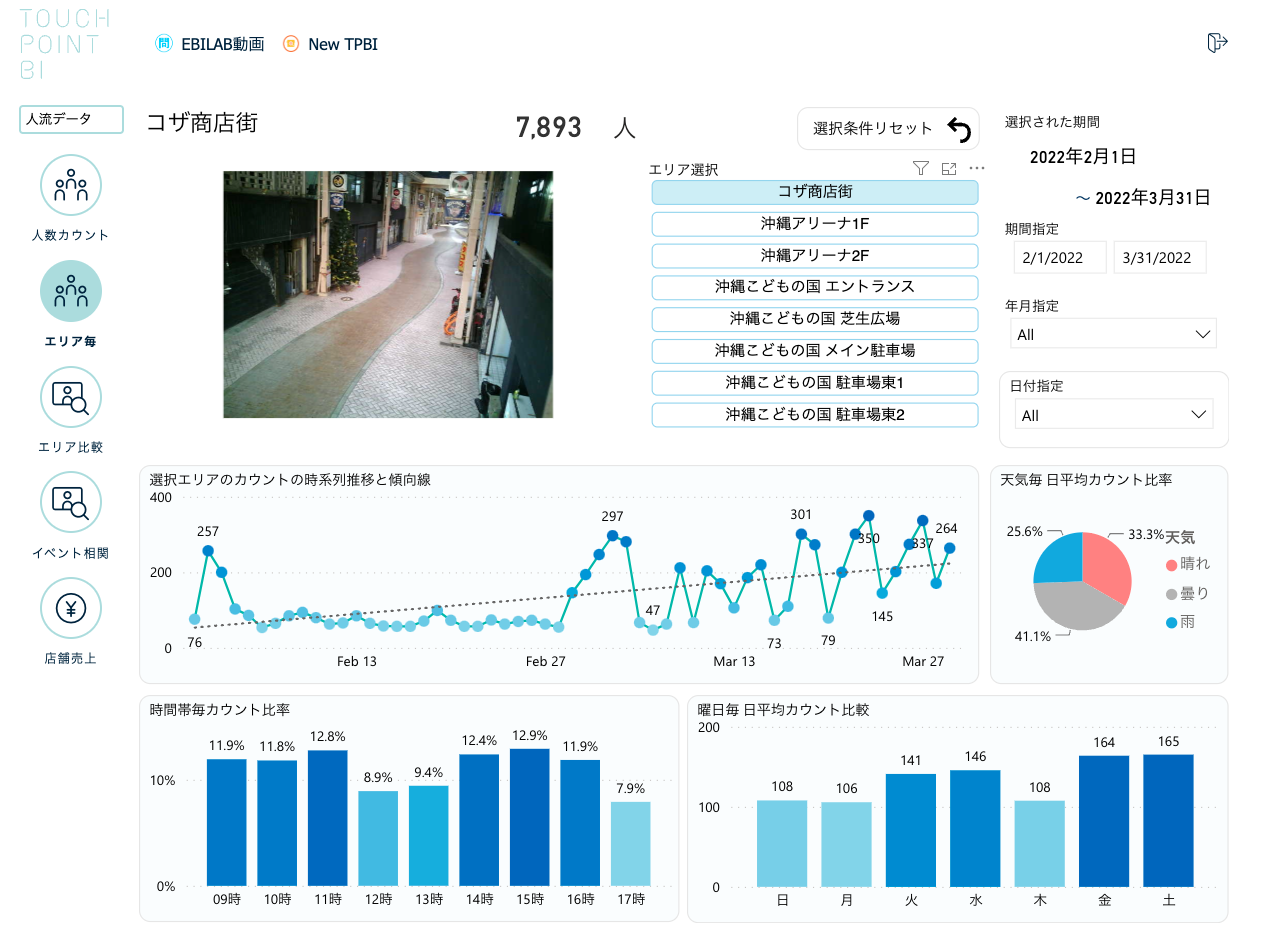Click the undo arrow icon in reset button
This screenshot has height=945, width=1265.
click(959, 130)
